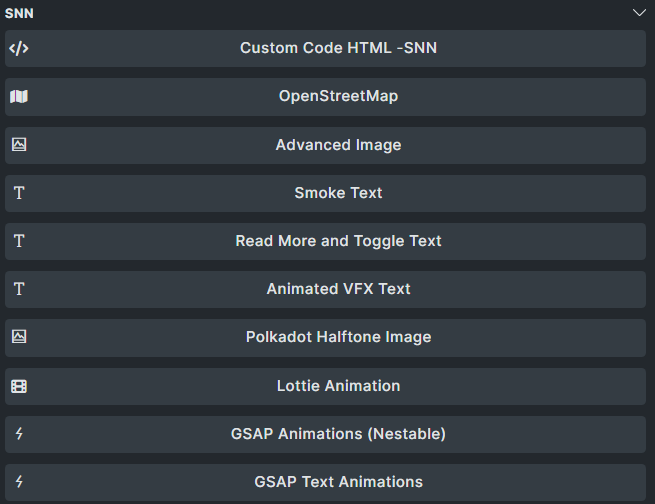Click the code brackets icon for Custom Code HTML

(x=19, y=48)
